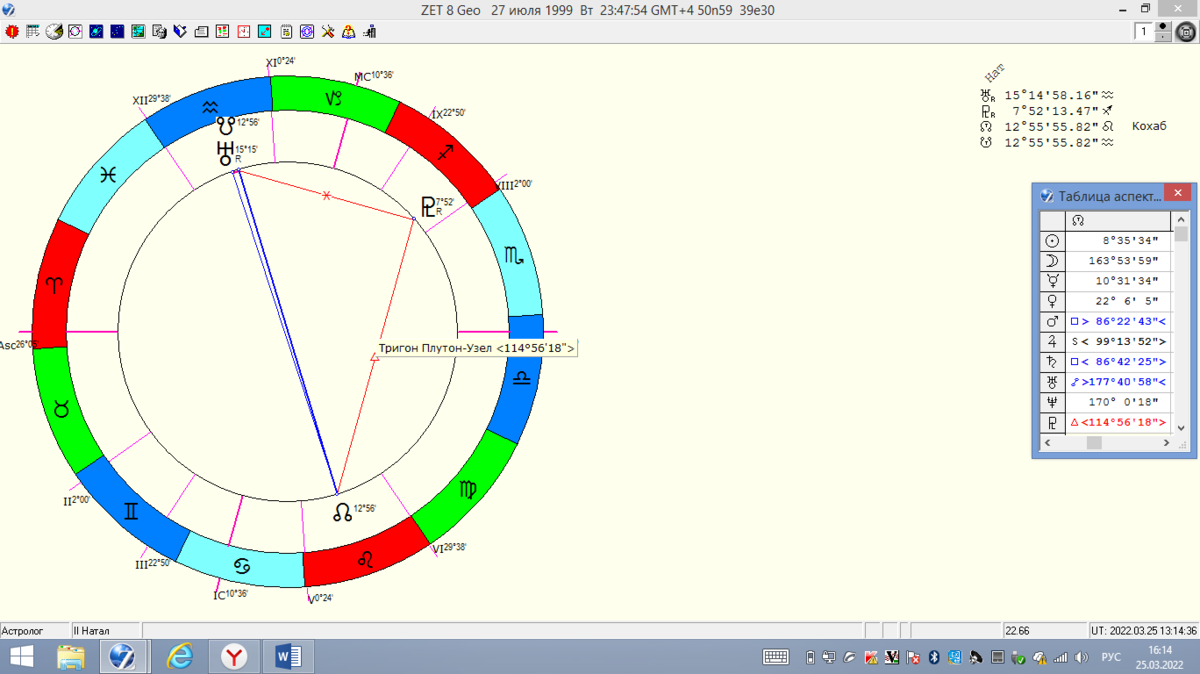Open Internet Explorer from taskbar
1200x674 pixels.
pyautogui.click(x=181, y=657)
